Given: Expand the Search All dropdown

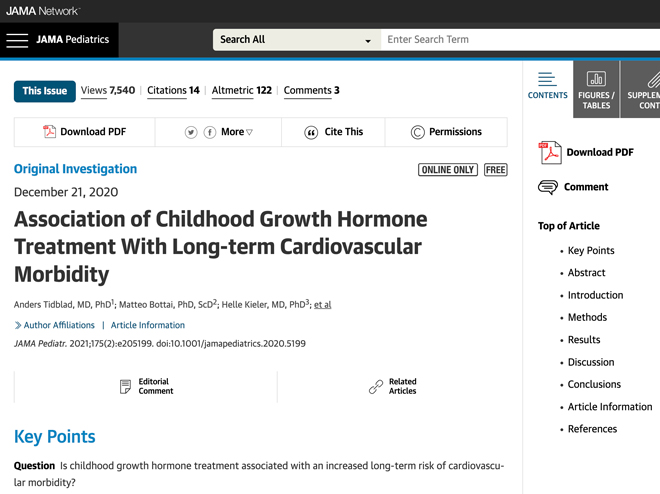Looking at the screenshot, I should 297,40.
